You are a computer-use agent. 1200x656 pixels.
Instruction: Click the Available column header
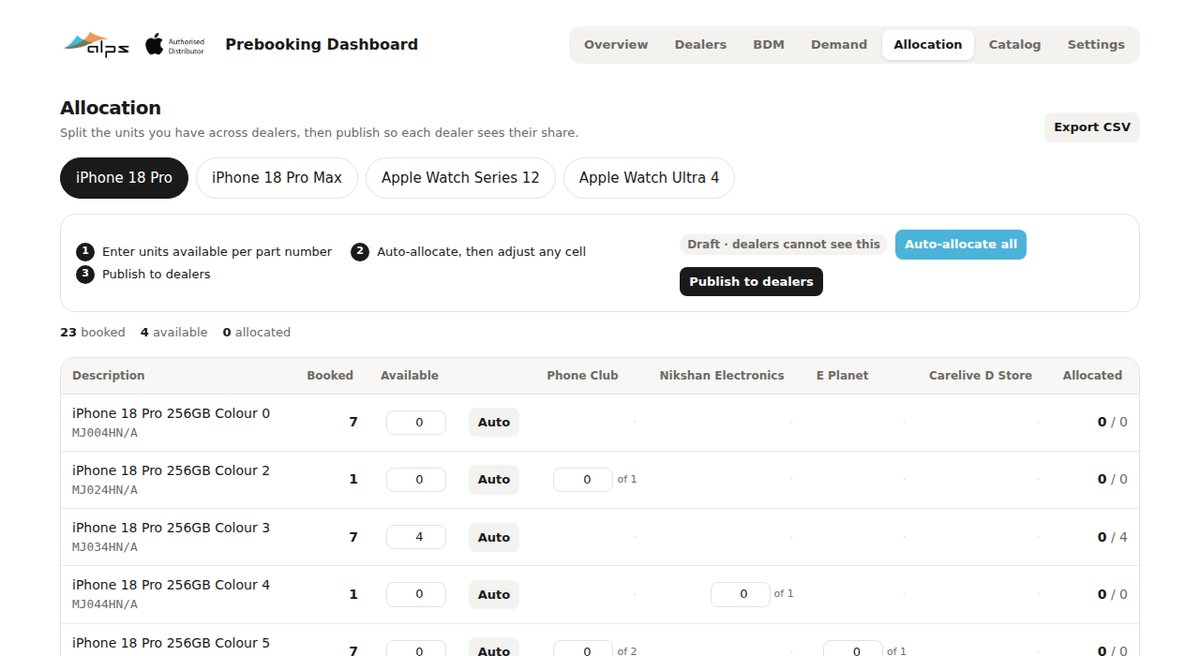410,376
